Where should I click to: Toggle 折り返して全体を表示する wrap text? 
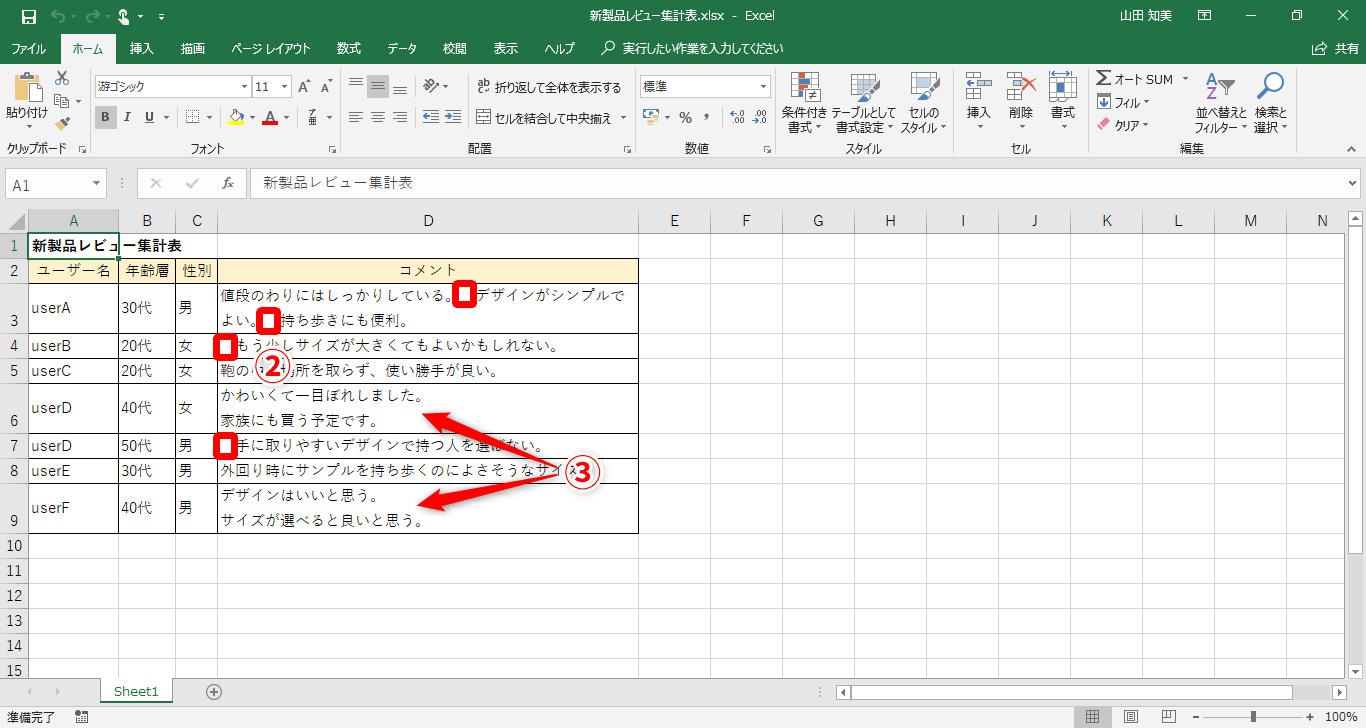549,87
